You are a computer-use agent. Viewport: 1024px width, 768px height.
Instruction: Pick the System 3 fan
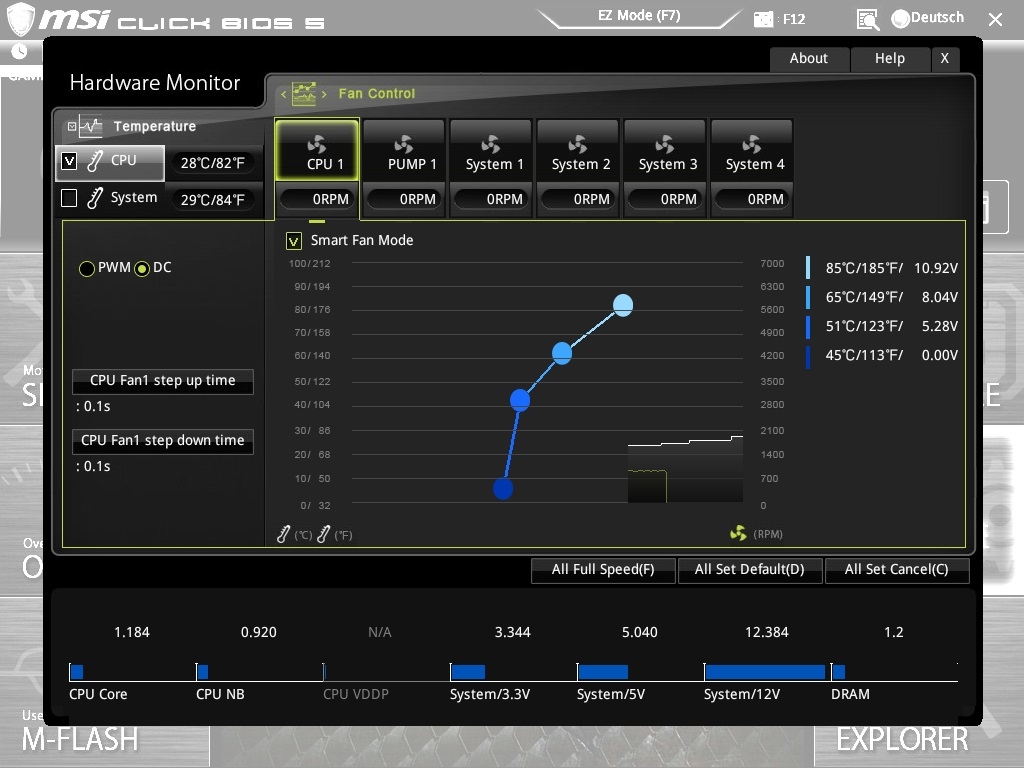click(x=665, y=144)
